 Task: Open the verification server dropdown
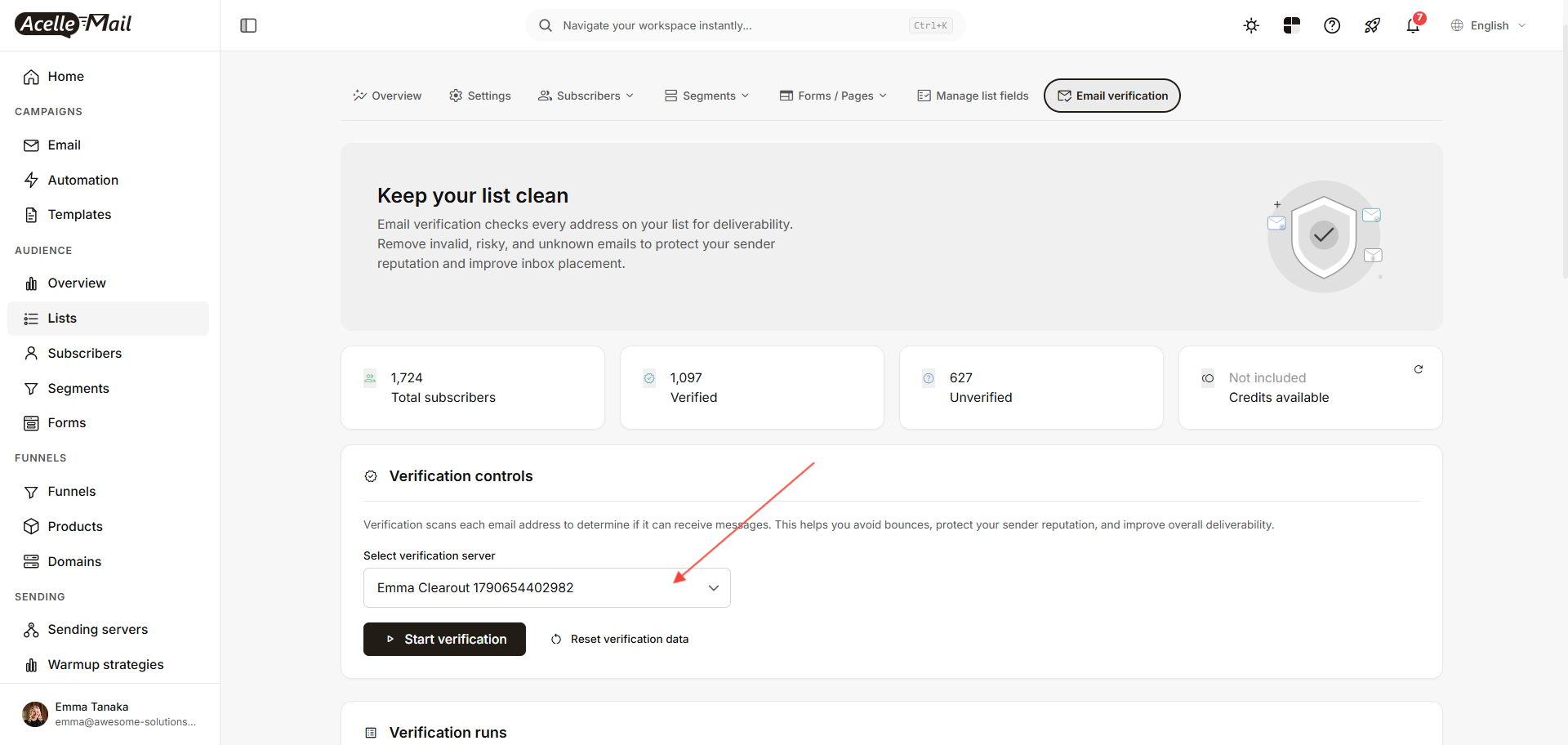tap(547, 587)
